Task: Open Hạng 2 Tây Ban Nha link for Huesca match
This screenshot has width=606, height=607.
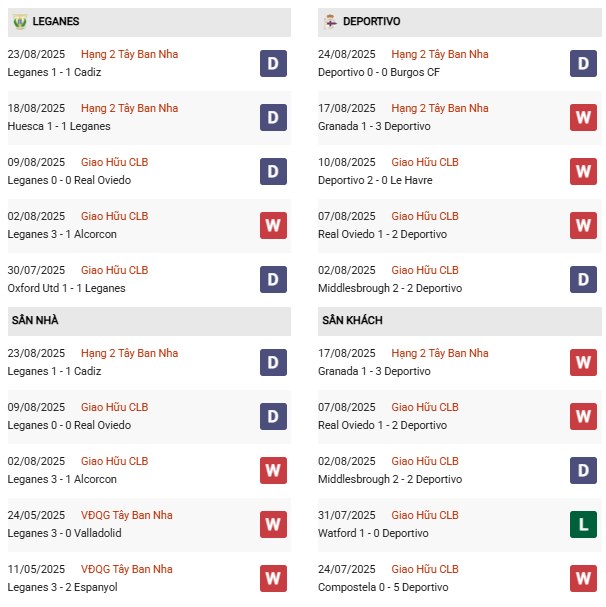Action: (129, 108)
